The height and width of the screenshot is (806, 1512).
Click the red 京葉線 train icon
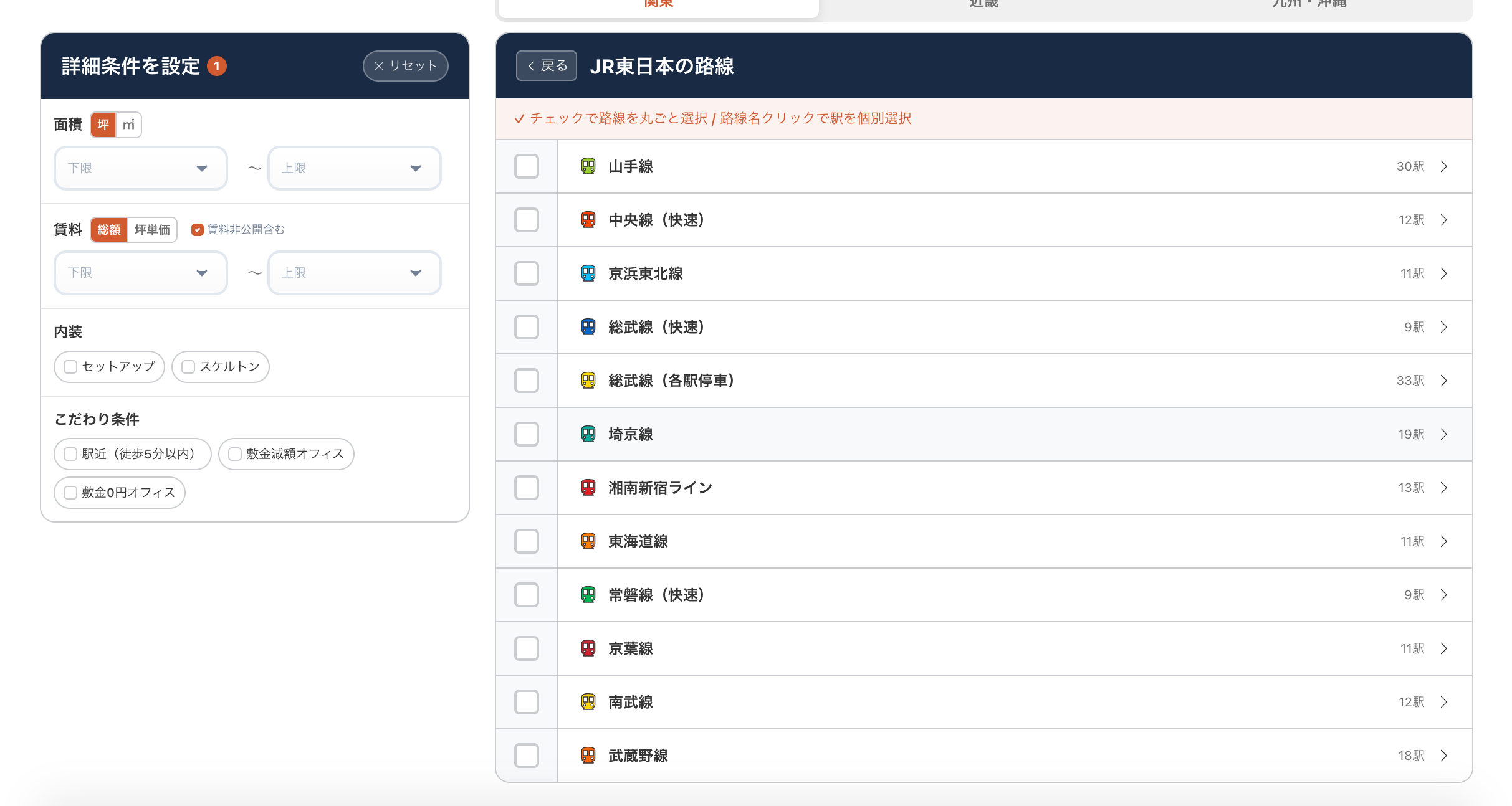588,648
